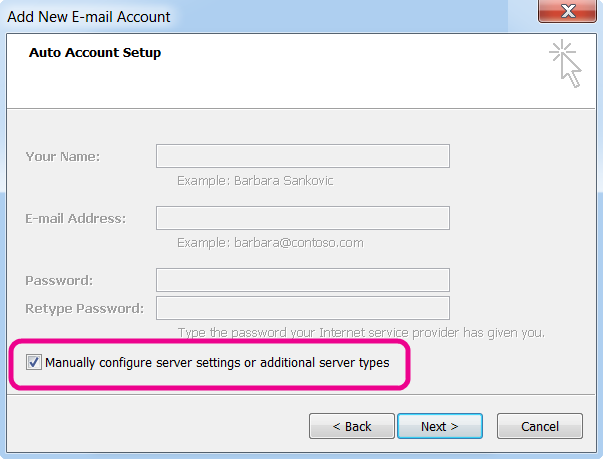Click the Password input field
The image size is (603, 459).
pyautogui.click(x=303, y=280)
